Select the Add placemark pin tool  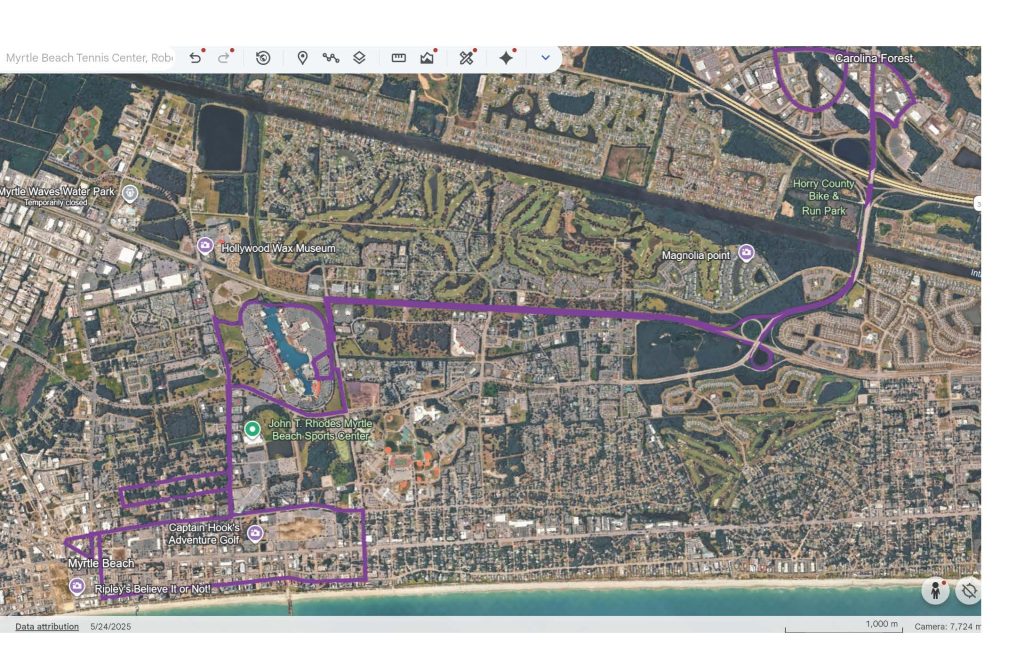tap(302, 58)
